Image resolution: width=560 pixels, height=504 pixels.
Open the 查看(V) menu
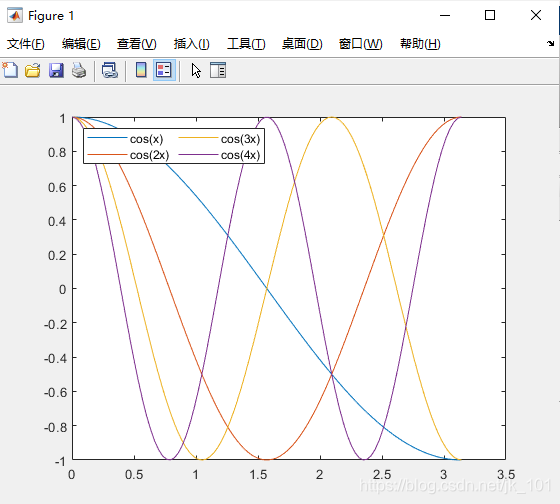[137, 44]
